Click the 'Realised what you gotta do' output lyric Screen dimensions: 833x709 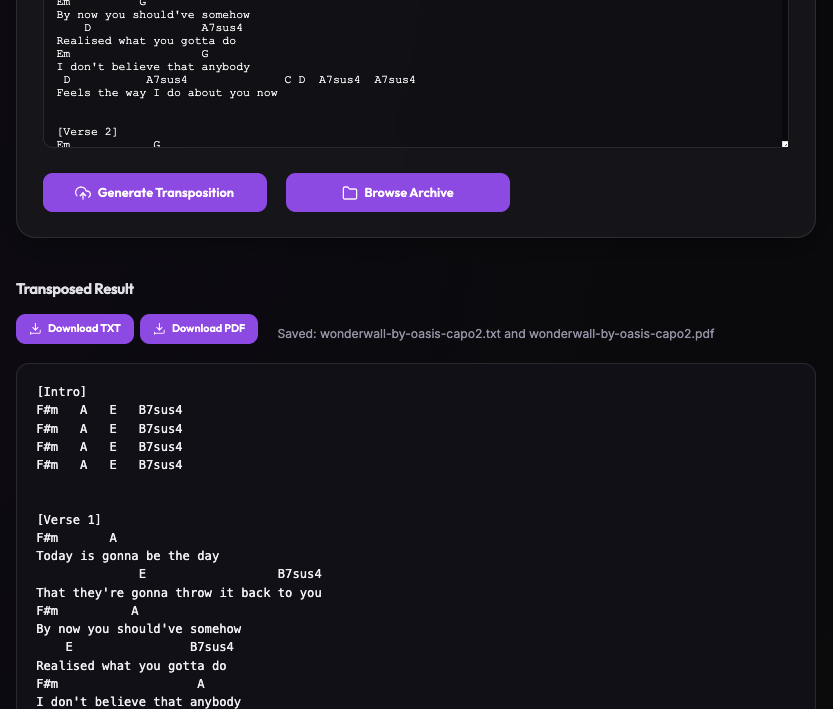pos(131,666)
